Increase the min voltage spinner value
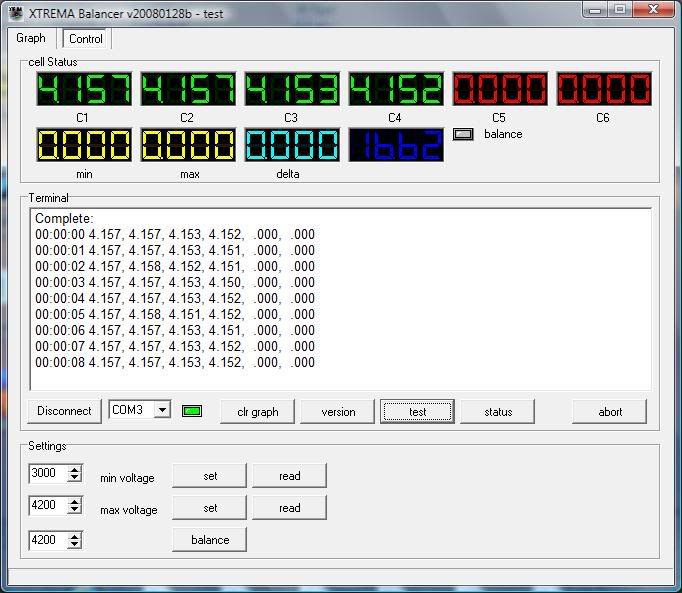 75,469
